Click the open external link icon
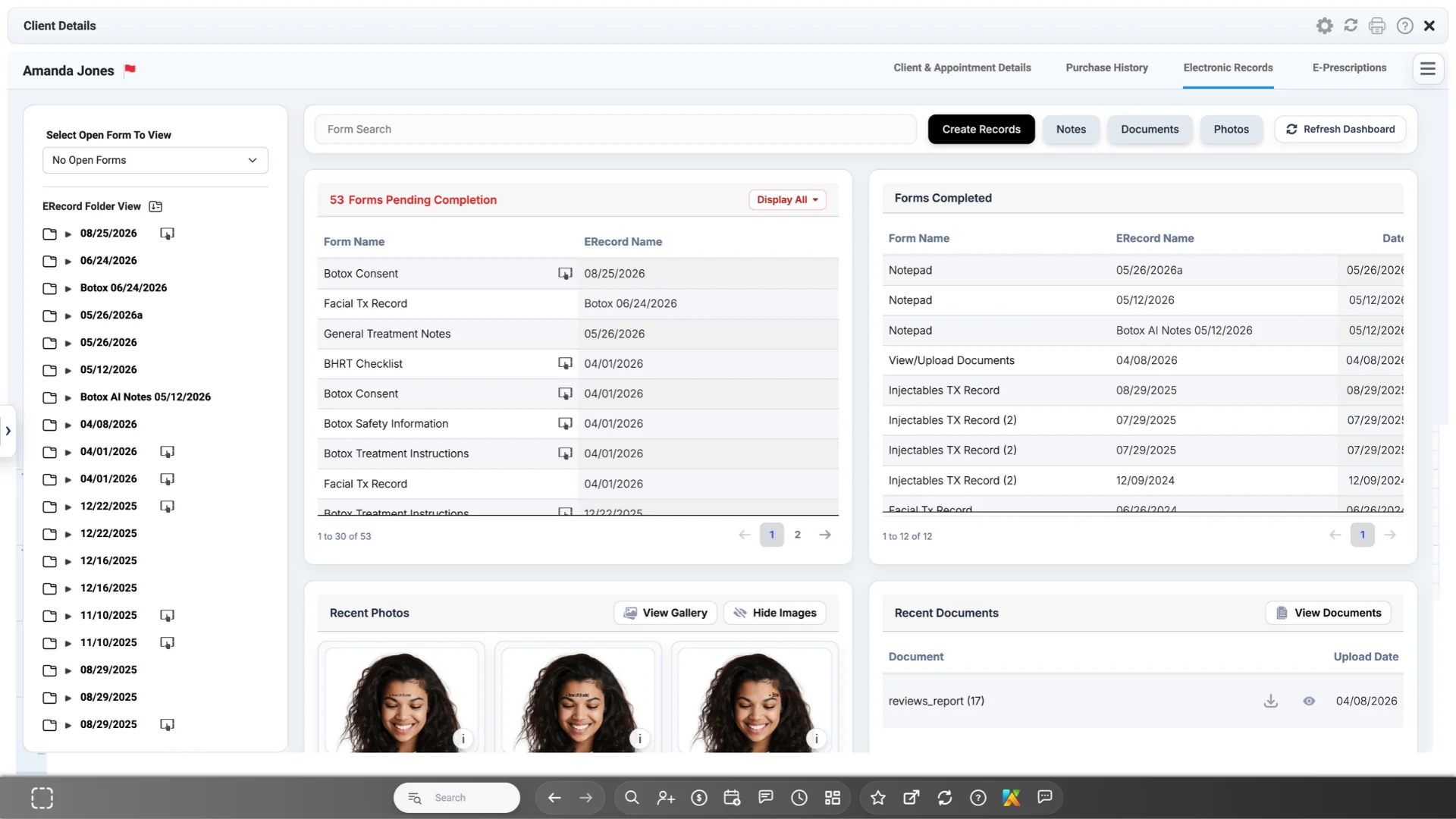1456x819 pixels. tap(911, 798)
